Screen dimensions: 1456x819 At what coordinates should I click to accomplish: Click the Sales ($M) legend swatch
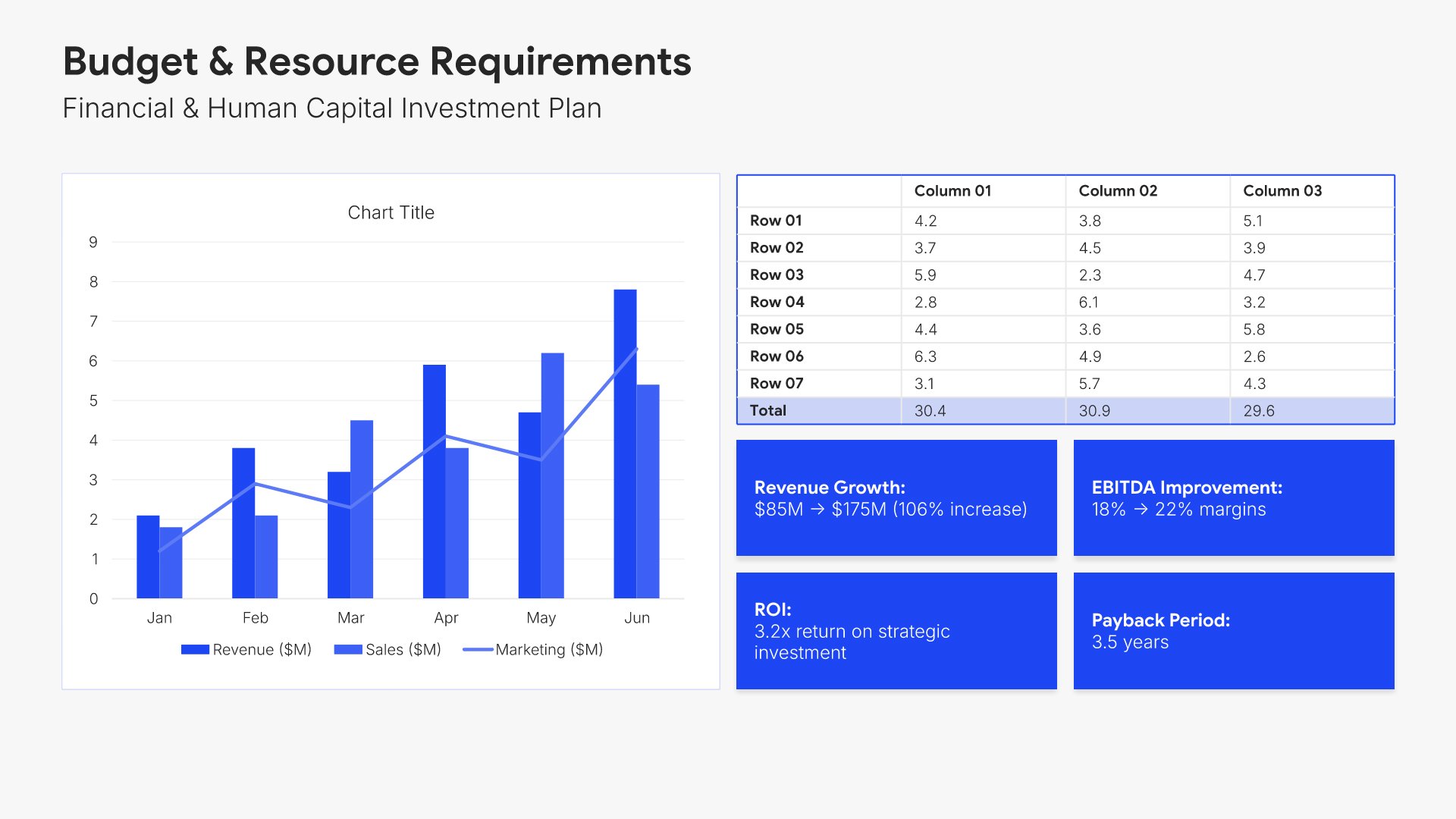point(348,650)
